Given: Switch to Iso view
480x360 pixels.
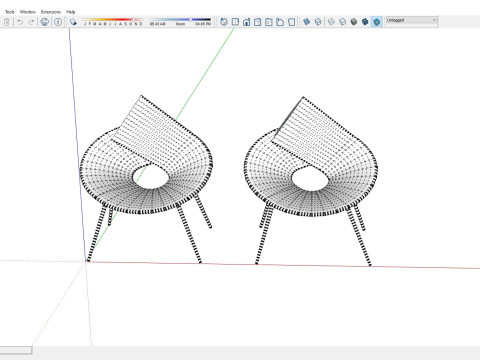Looking at the screenshot, I should [x=224, y=22].
